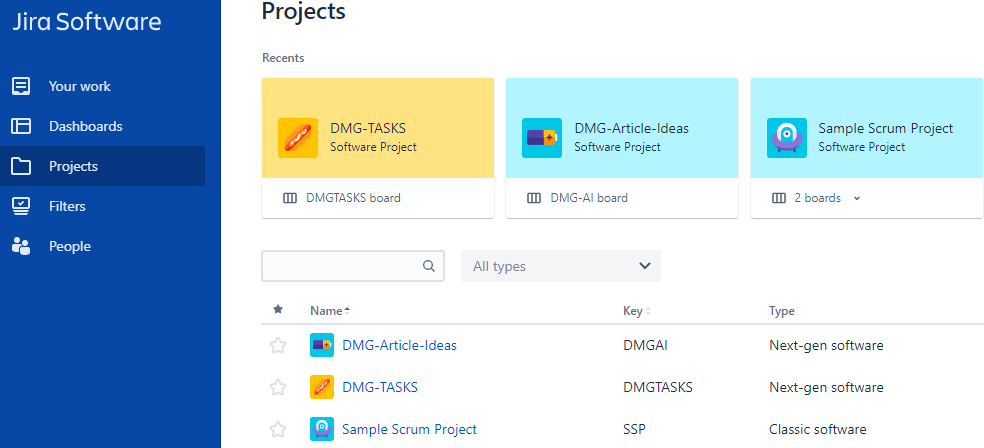This screenshot has width=984, height=448.
Task: Click the SSP key cell
Action: 634,429
